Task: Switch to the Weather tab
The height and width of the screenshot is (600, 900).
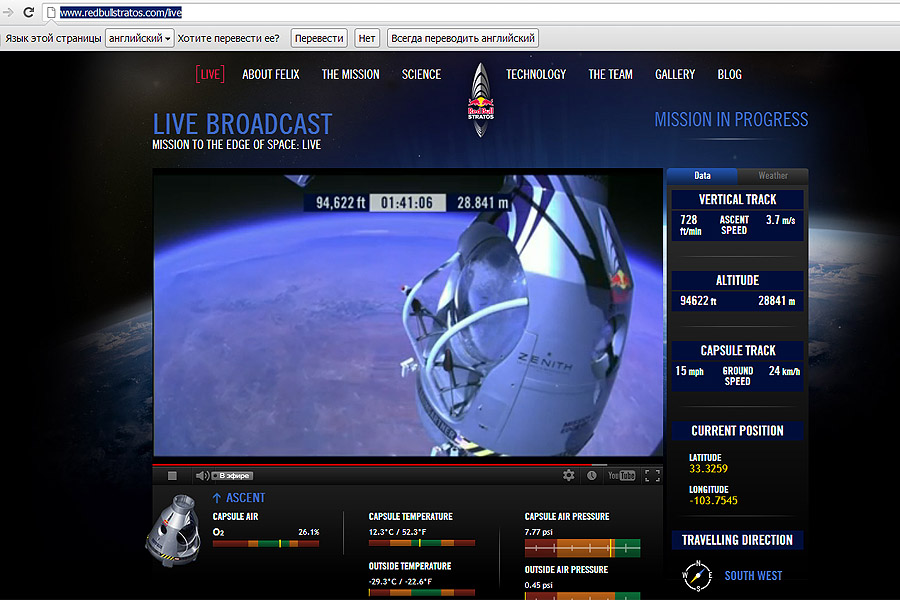Action: click(773, 176)
